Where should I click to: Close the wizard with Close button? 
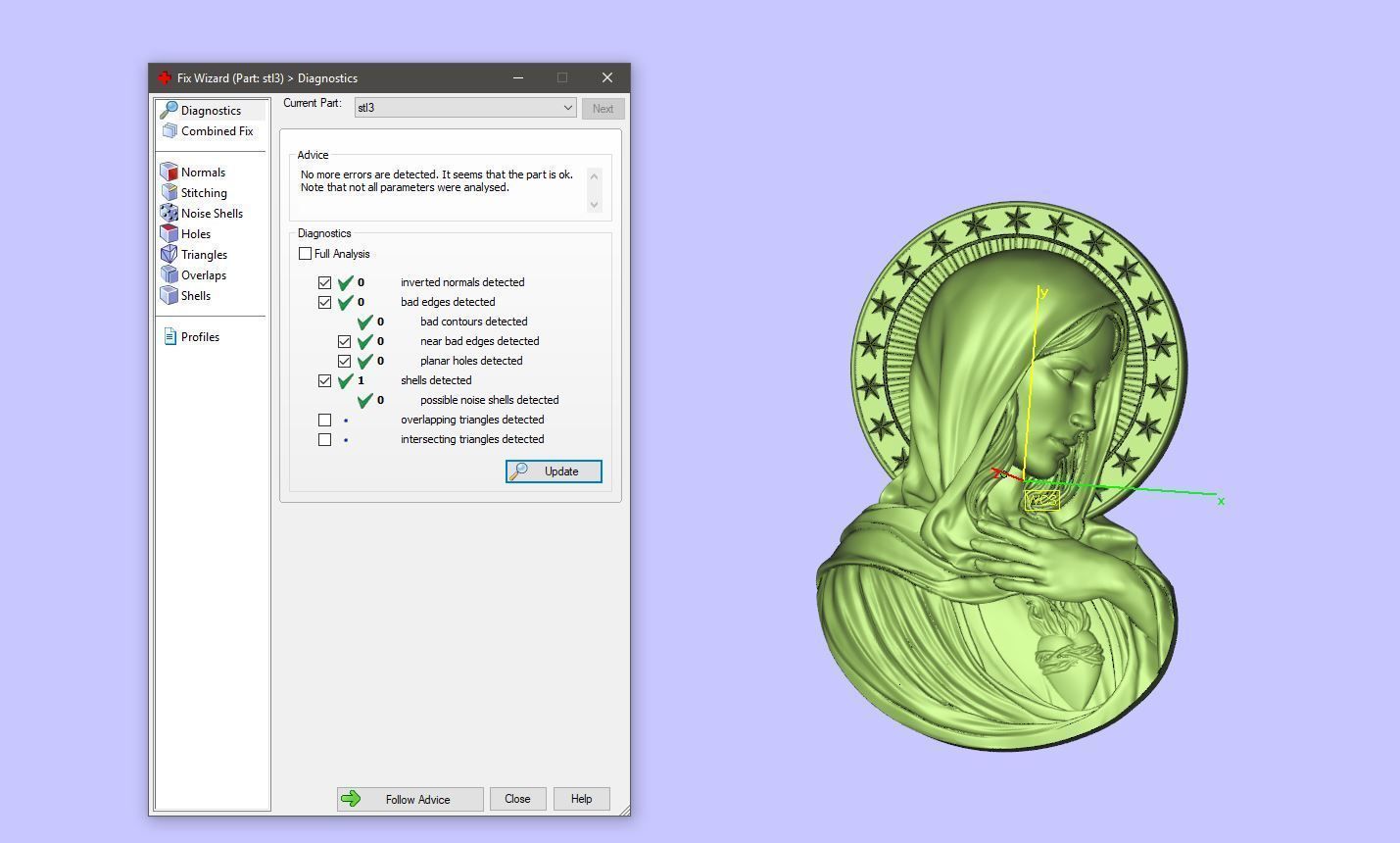coord(517,799)
